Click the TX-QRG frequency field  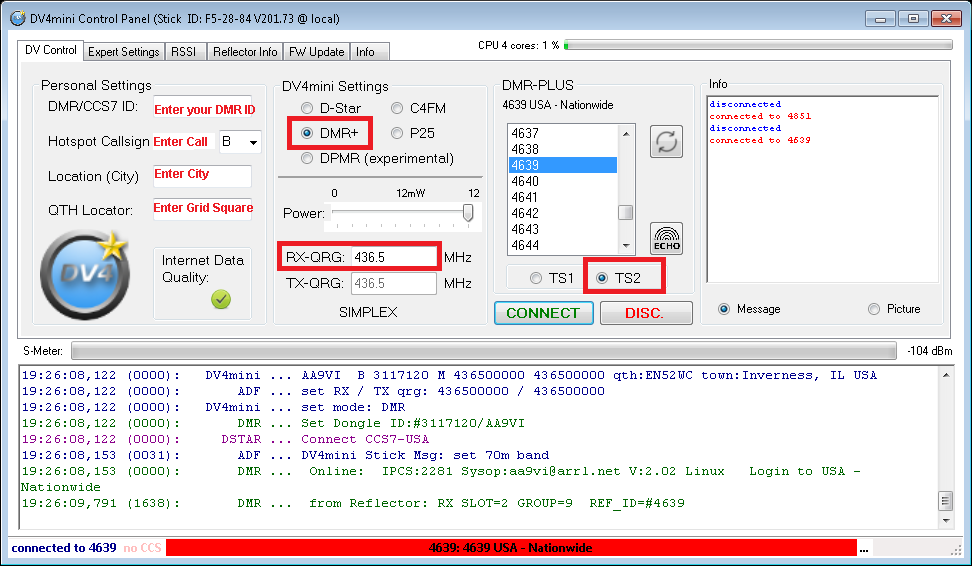pos(394,283)
